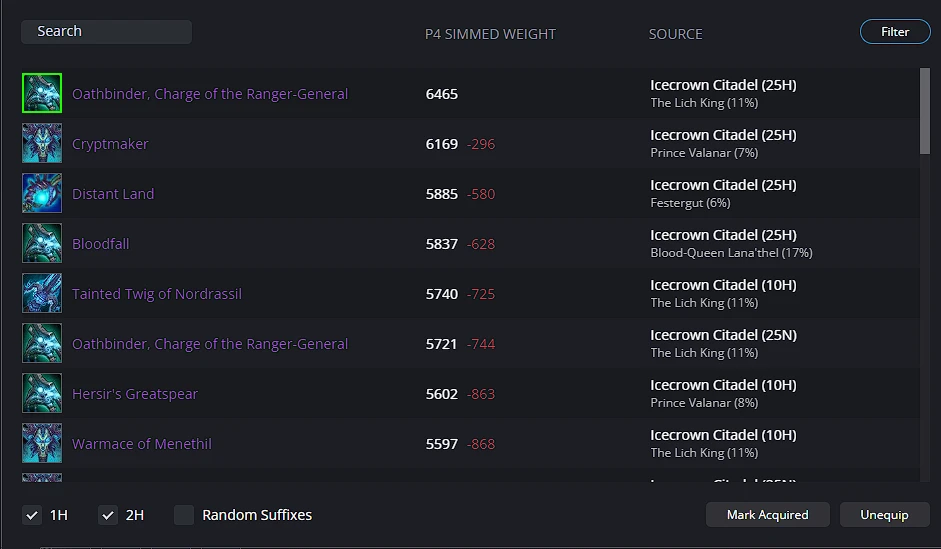Click the item list scrollbar thumb
941x549 pixels.
click(925, 110)
